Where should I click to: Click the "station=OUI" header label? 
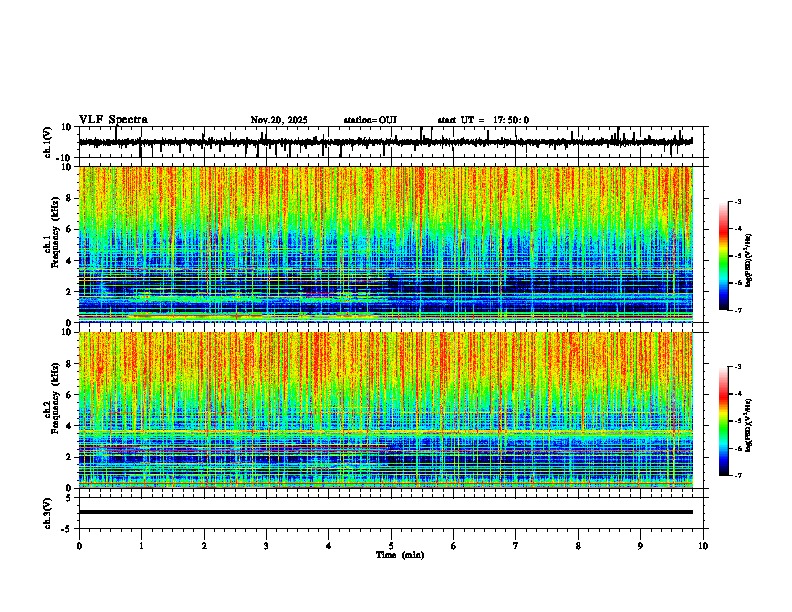(370, 120)
